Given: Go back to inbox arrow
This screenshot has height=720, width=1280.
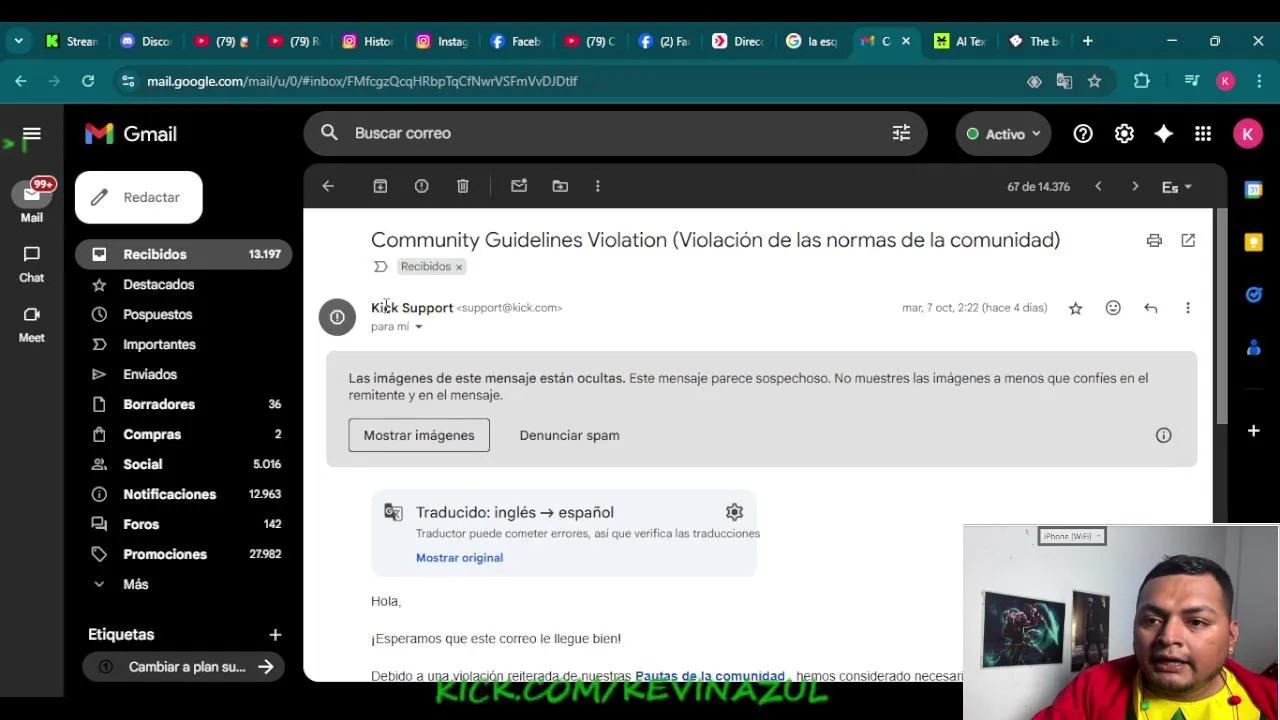Looking at the screenshot, I should pos(328,186).
